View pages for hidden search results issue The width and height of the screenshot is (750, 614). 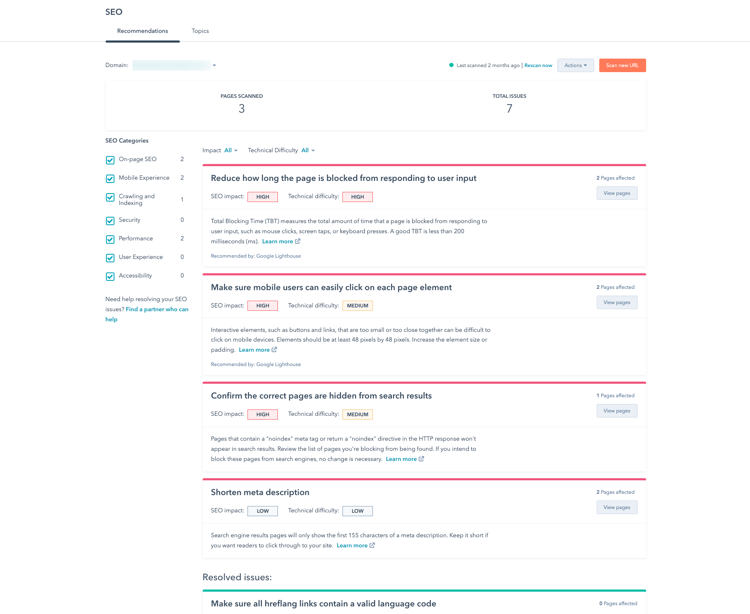pyautogui.click(x=617, y=411)
